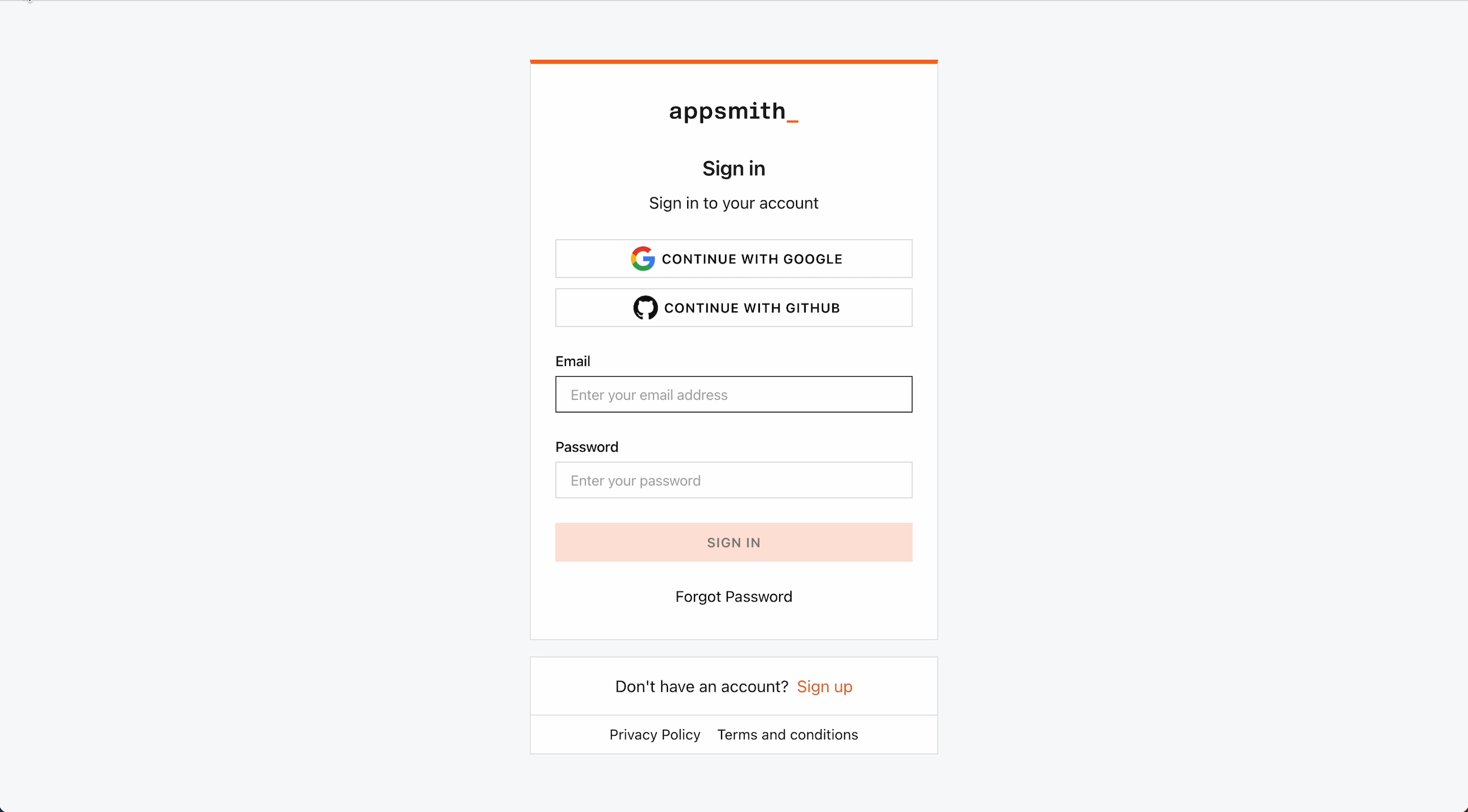Click the "Sign in to your account" subtitle
The width and height of the screenshot is (1468, 812).
click(733, 204)
